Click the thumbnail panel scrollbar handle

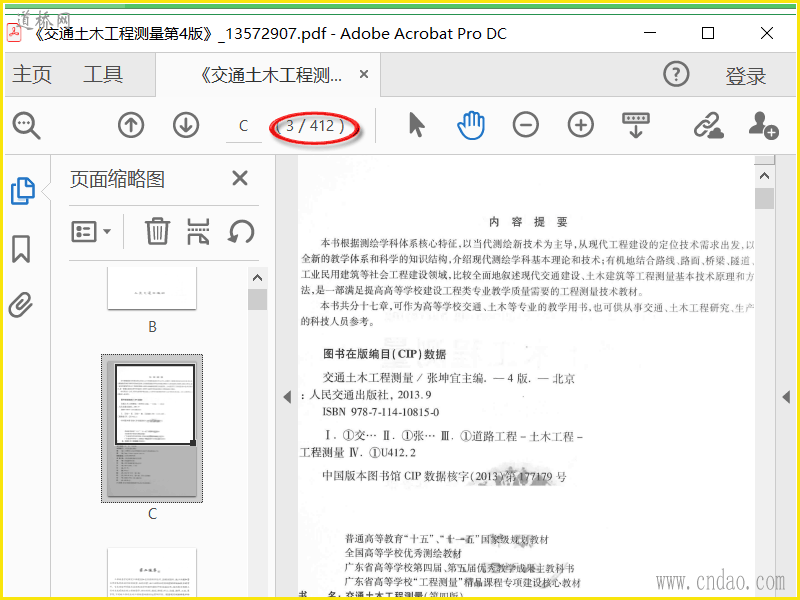click(x=258, y=299)
